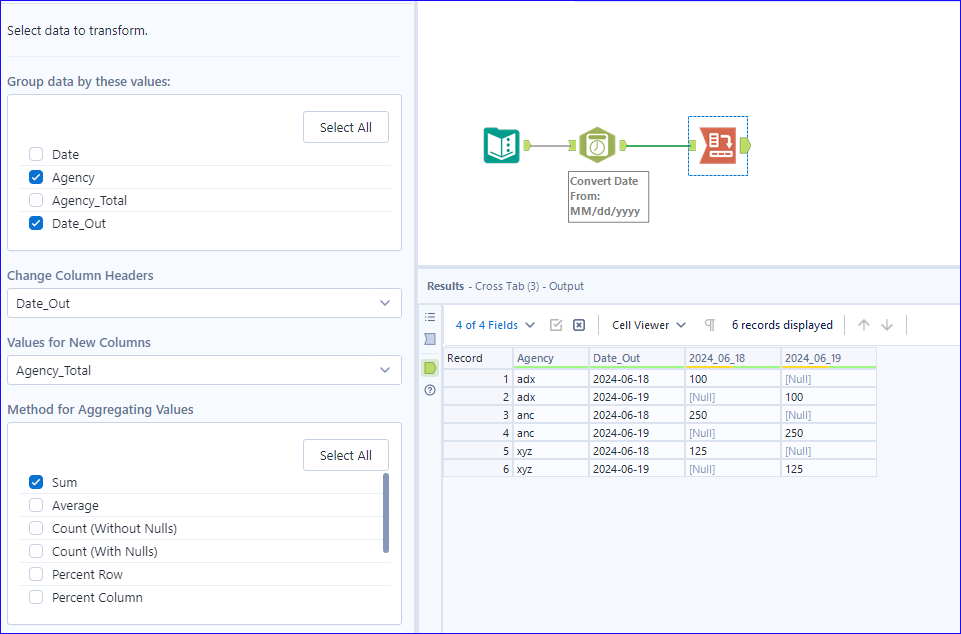Click the DateTime tool output anchor
The width and height of the screenshot is (961, 634).
tap(623, 145)
